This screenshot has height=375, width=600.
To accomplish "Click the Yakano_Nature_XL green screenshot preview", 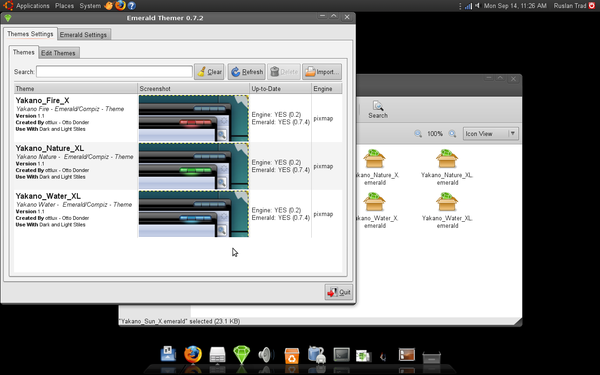I will click(x=194, y=166).
